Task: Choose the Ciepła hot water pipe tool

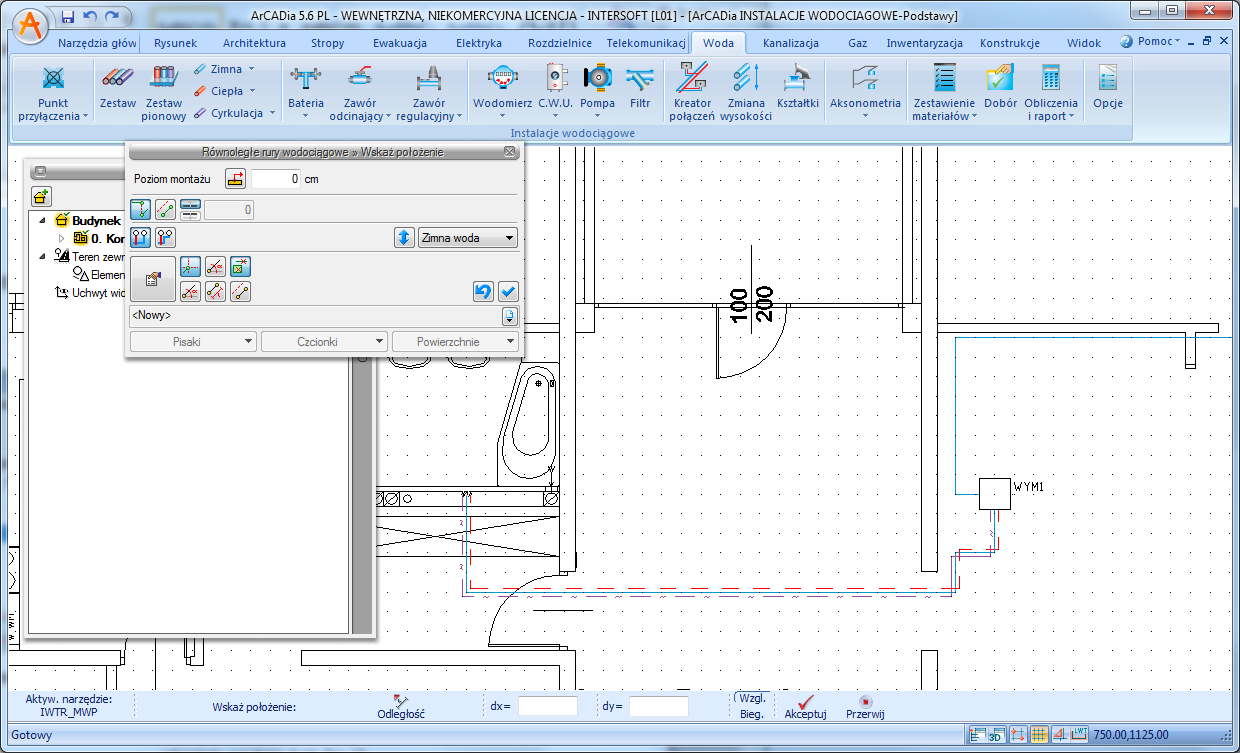Action: tap(224, 91)
